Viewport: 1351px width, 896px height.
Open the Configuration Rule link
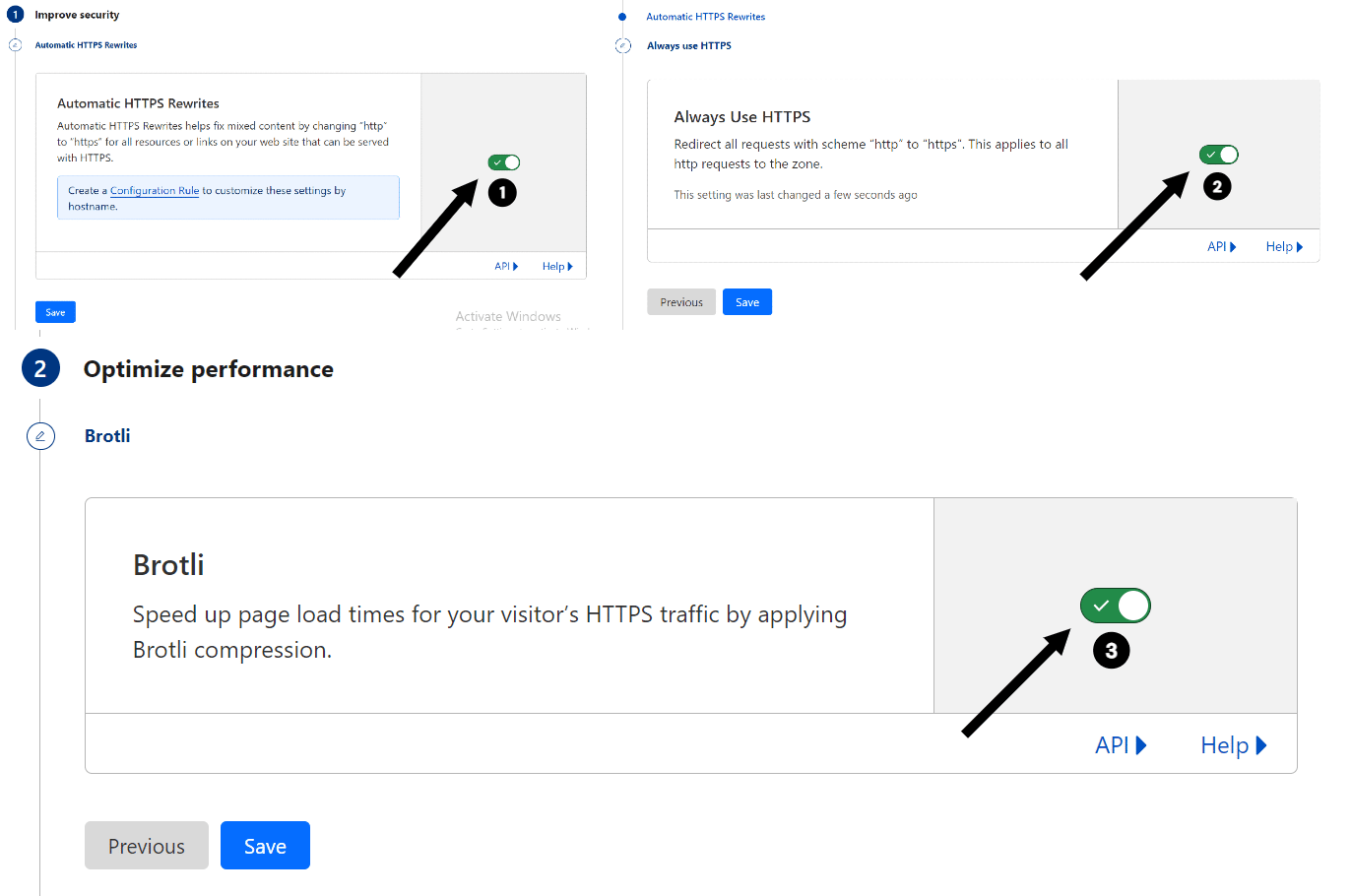154,190
